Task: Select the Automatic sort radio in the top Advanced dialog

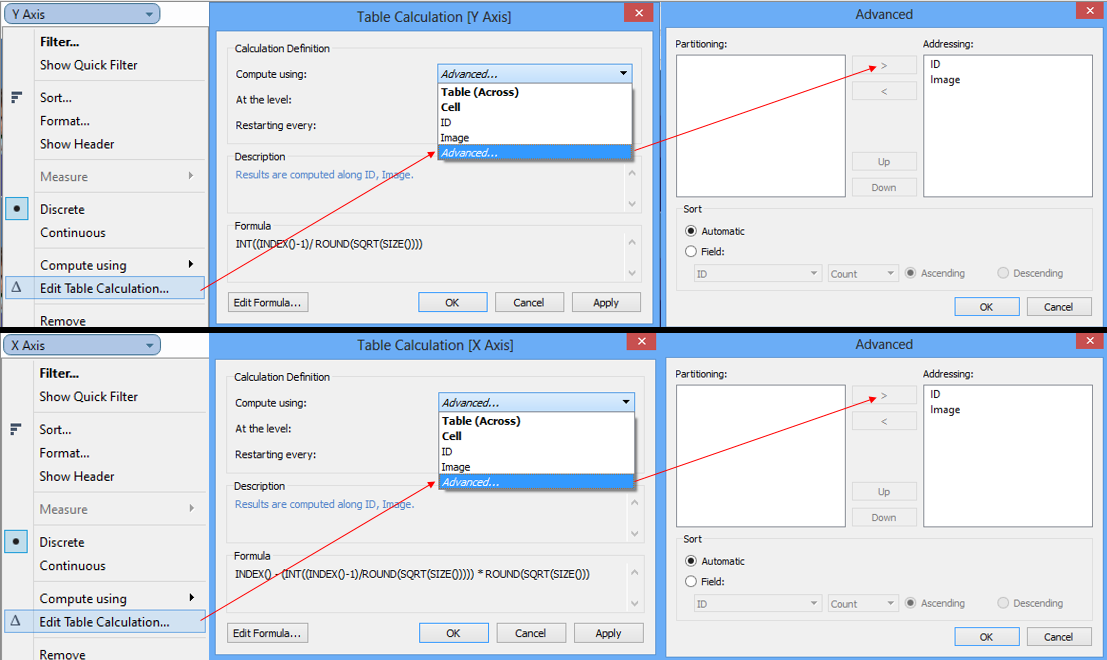Action: point(690,231)
